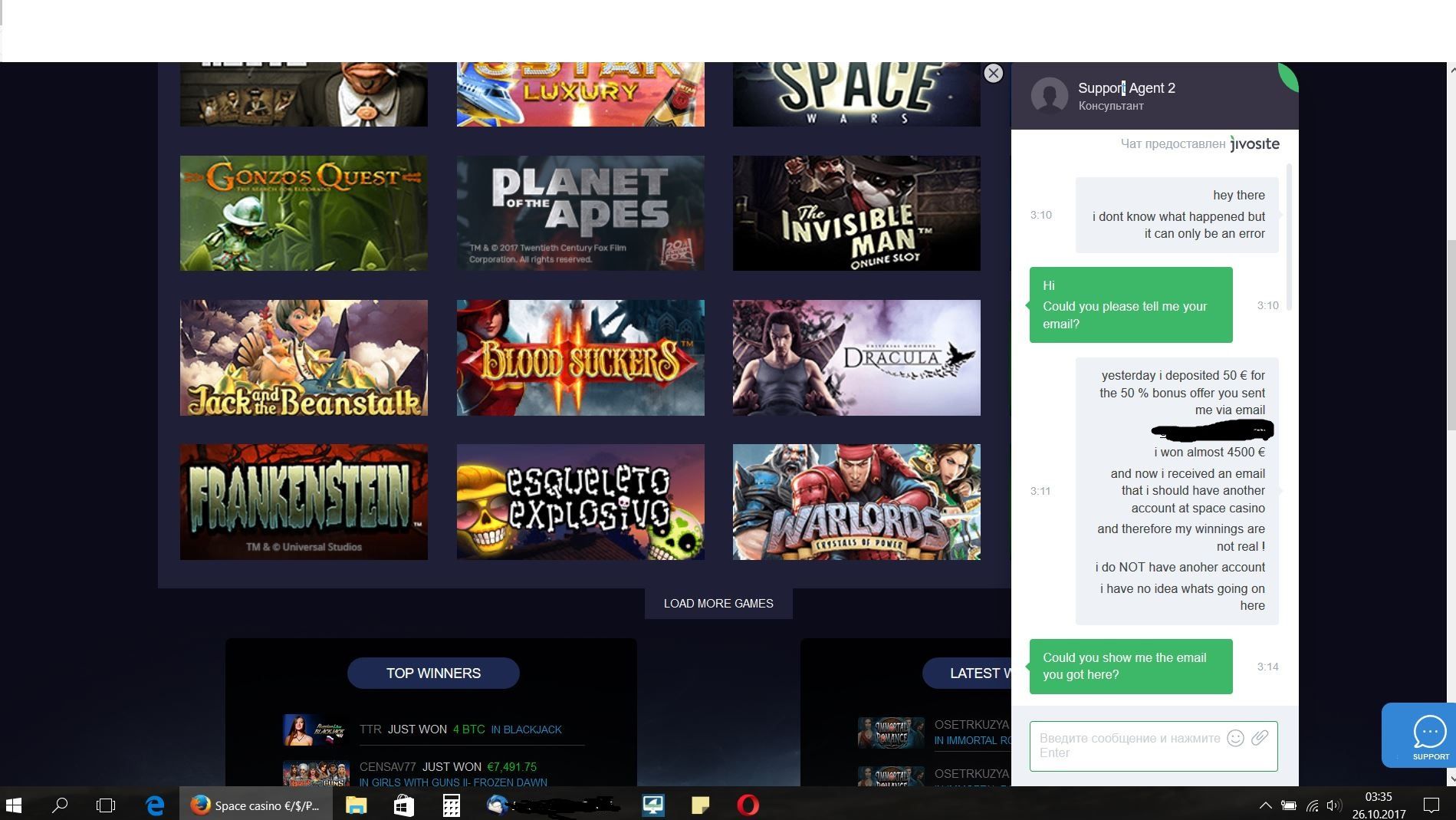Open Sticky Notes from the taskbar
Image resolution: width=1456 pixels, height=820 pixels.
click(x=700, y=805)
